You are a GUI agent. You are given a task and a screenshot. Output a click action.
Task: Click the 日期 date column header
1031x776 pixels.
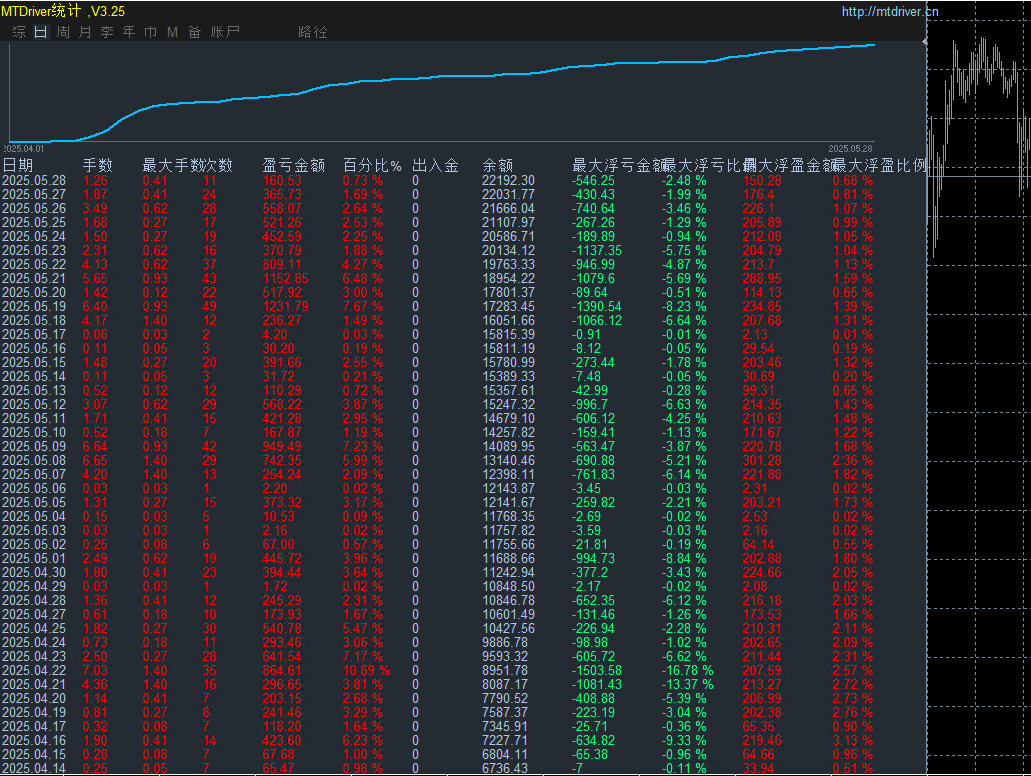point(18,165)
